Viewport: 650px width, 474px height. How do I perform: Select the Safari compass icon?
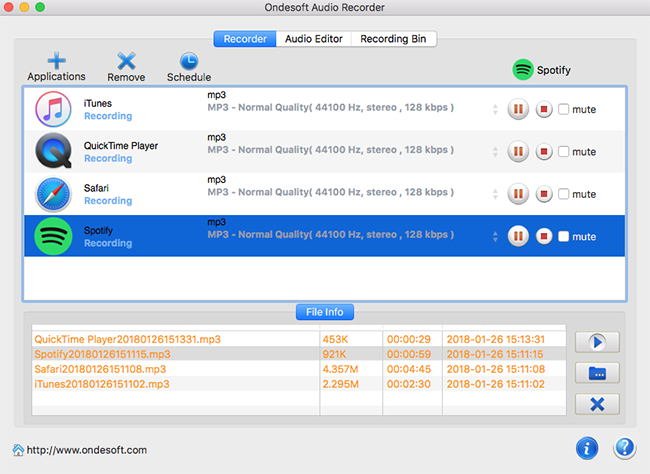[x=53, y=194]
